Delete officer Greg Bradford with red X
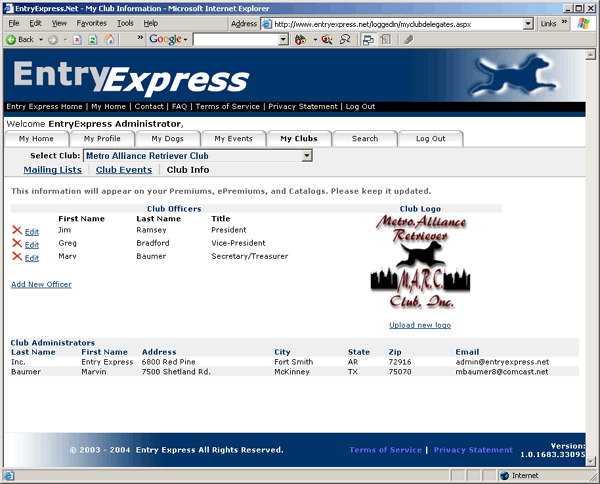 point(16,244)
